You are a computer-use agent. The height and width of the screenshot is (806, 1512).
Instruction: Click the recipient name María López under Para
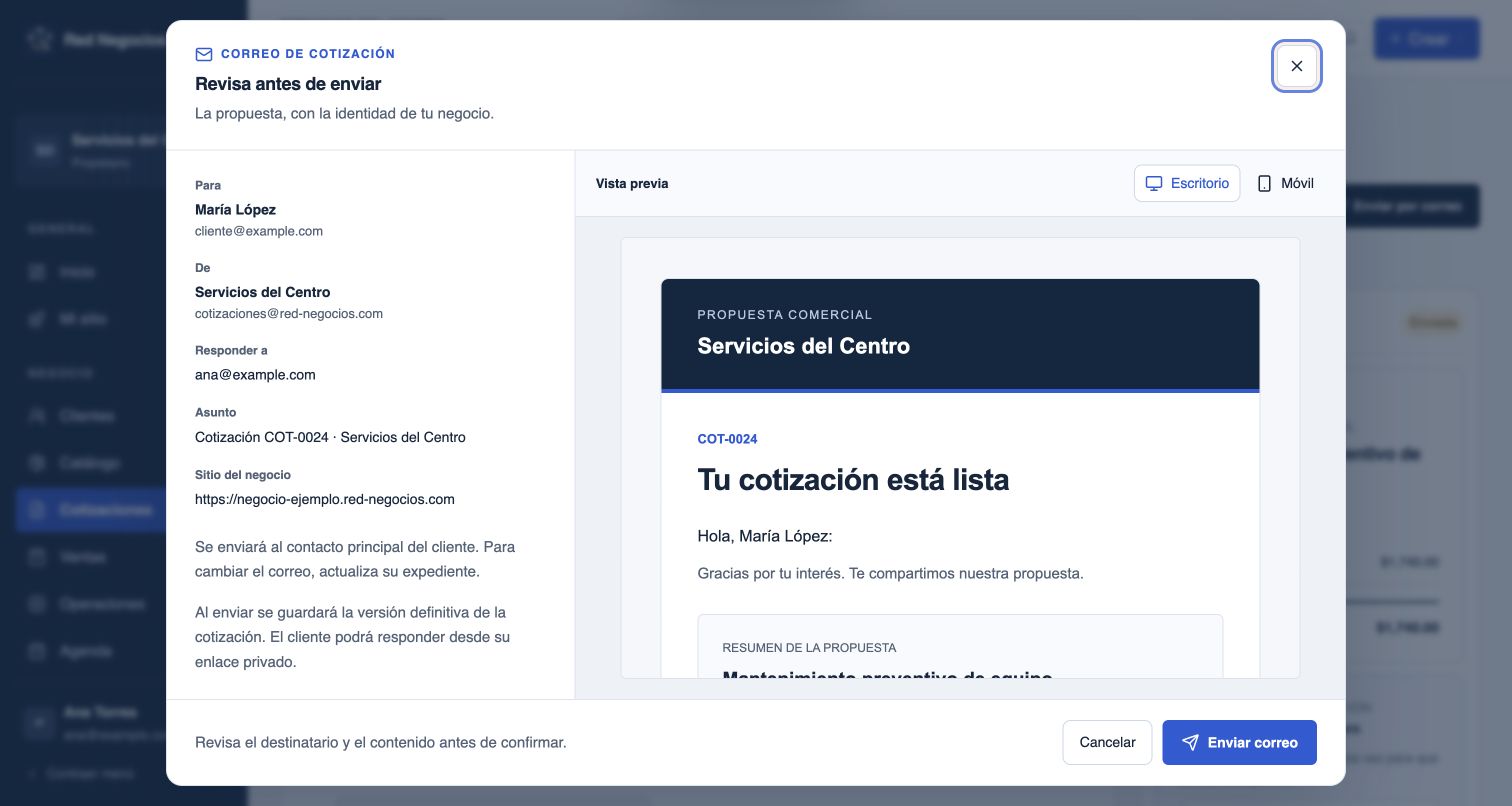[x=235, y=210]
